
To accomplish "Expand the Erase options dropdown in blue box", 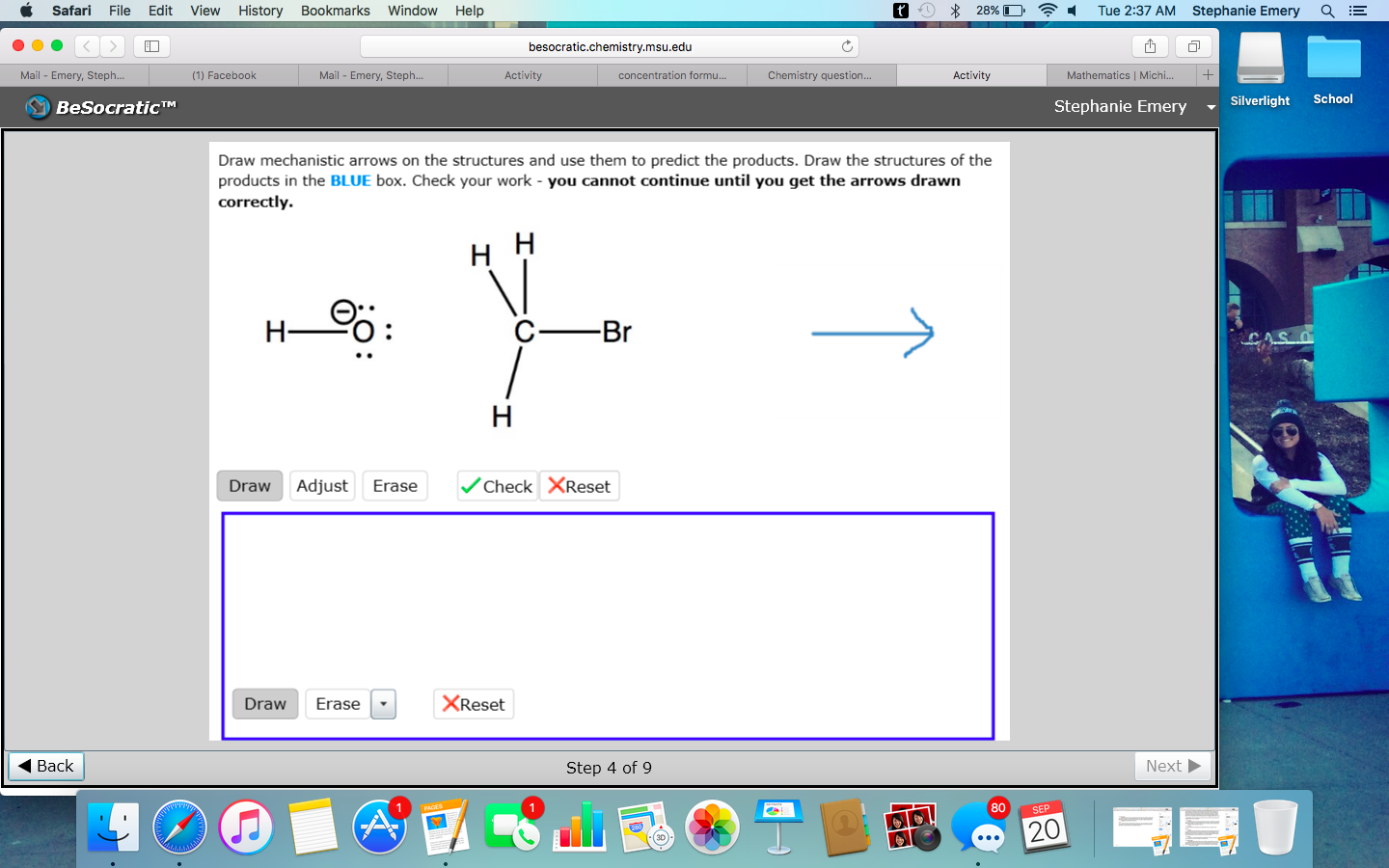I will [383, 704].
